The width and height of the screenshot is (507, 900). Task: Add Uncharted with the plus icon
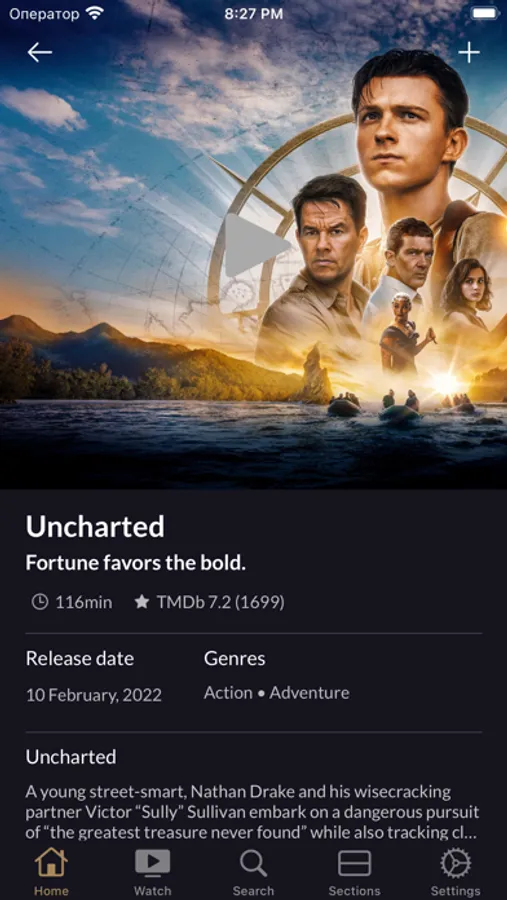click(469, 53)
